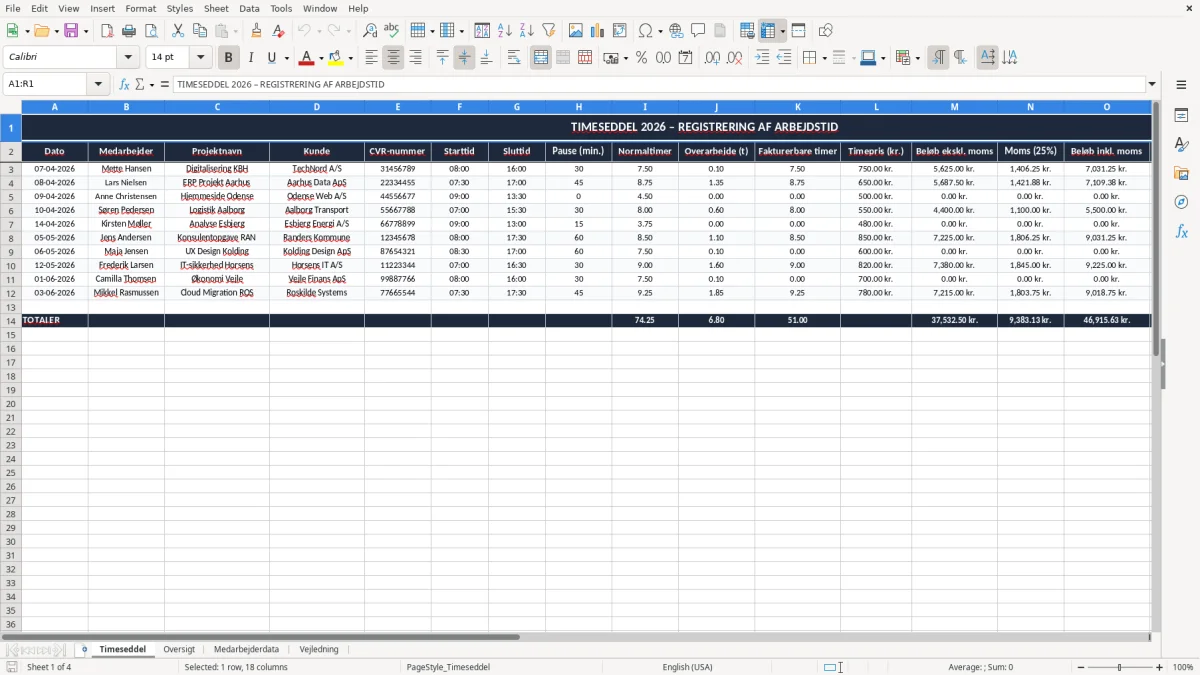Toggle Bold formatting

tap(228, 58)
